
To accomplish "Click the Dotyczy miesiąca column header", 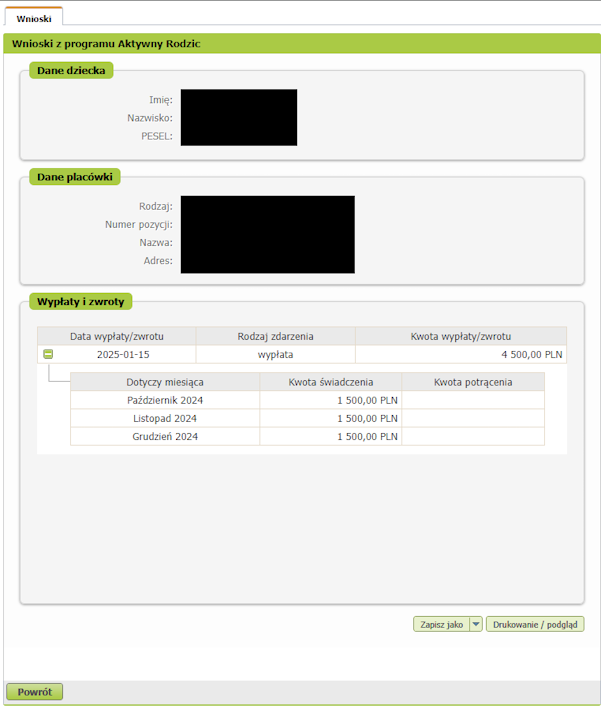I will point(165,382).
